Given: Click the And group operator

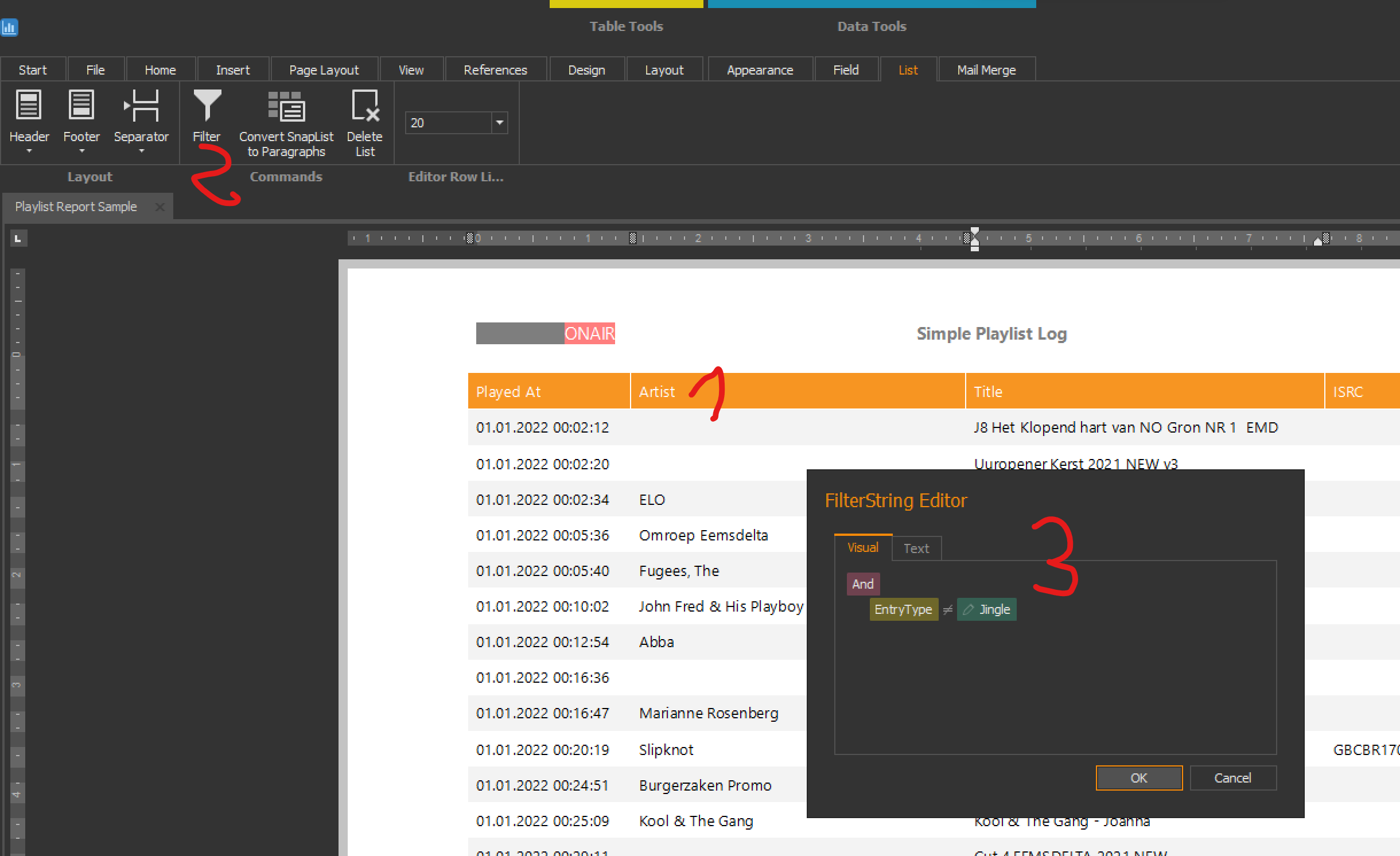Looking at the screenshot, I should click(862, 584).
